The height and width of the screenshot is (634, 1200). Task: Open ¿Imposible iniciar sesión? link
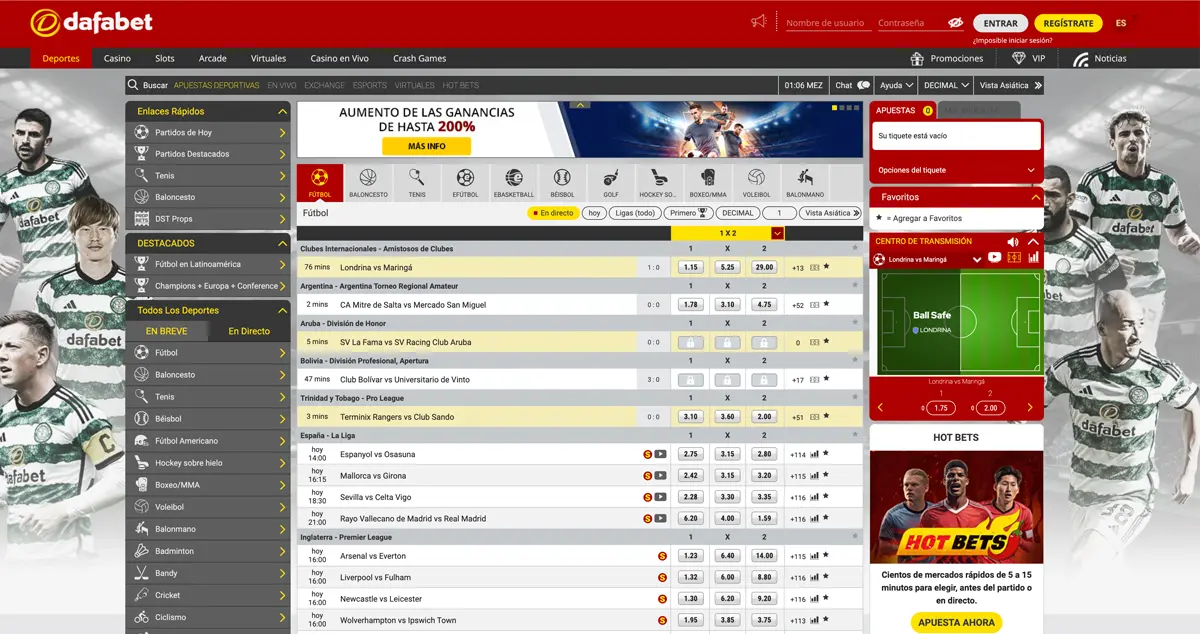point(1011,41)
